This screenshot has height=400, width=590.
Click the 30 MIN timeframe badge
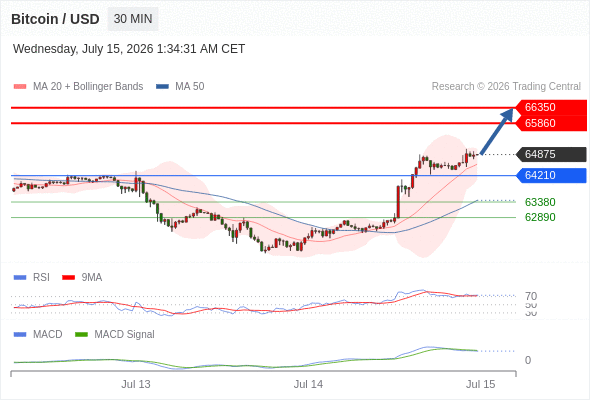(133, 19)
